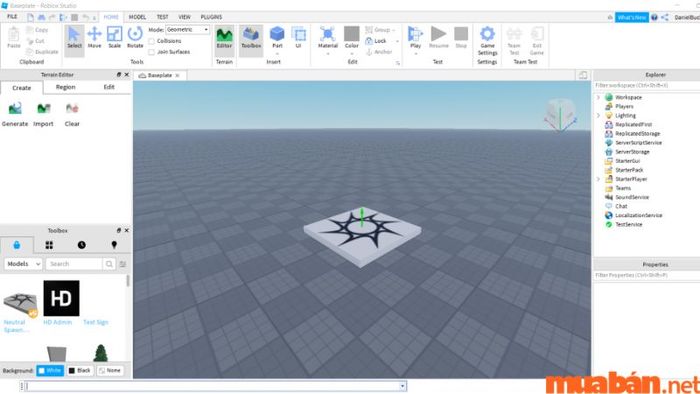Open Game Settings
700x394 pixels.
coord(487,40)
